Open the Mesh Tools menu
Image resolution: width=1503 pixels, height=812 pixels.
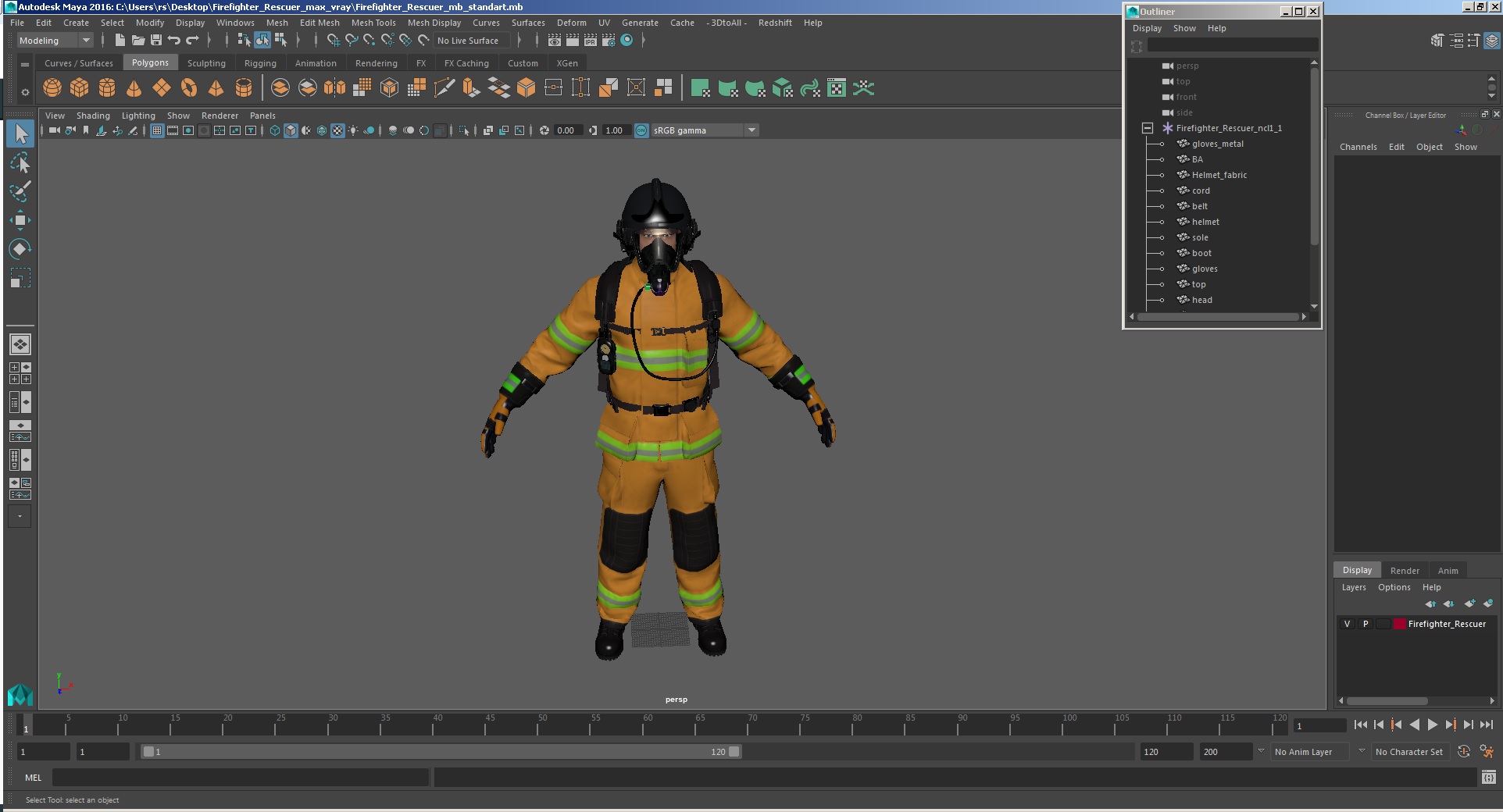tap(373, 23)
